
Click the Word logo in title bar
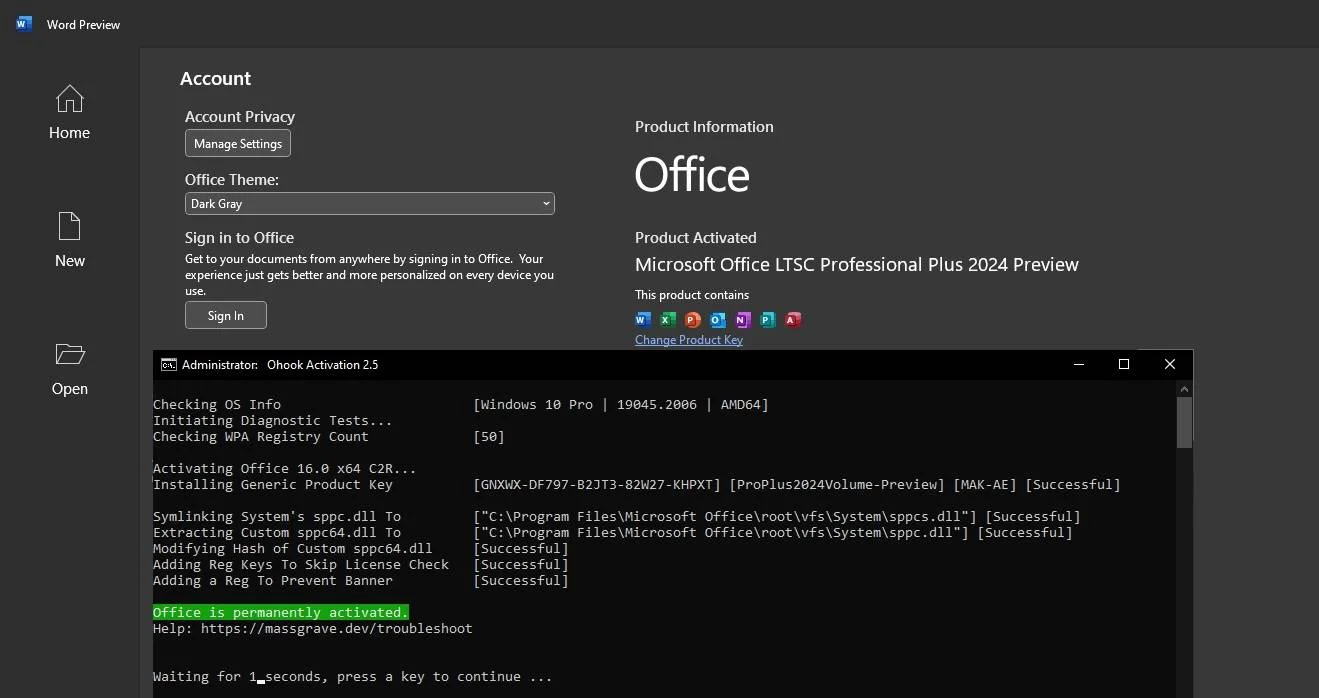[x=24, y=24]
